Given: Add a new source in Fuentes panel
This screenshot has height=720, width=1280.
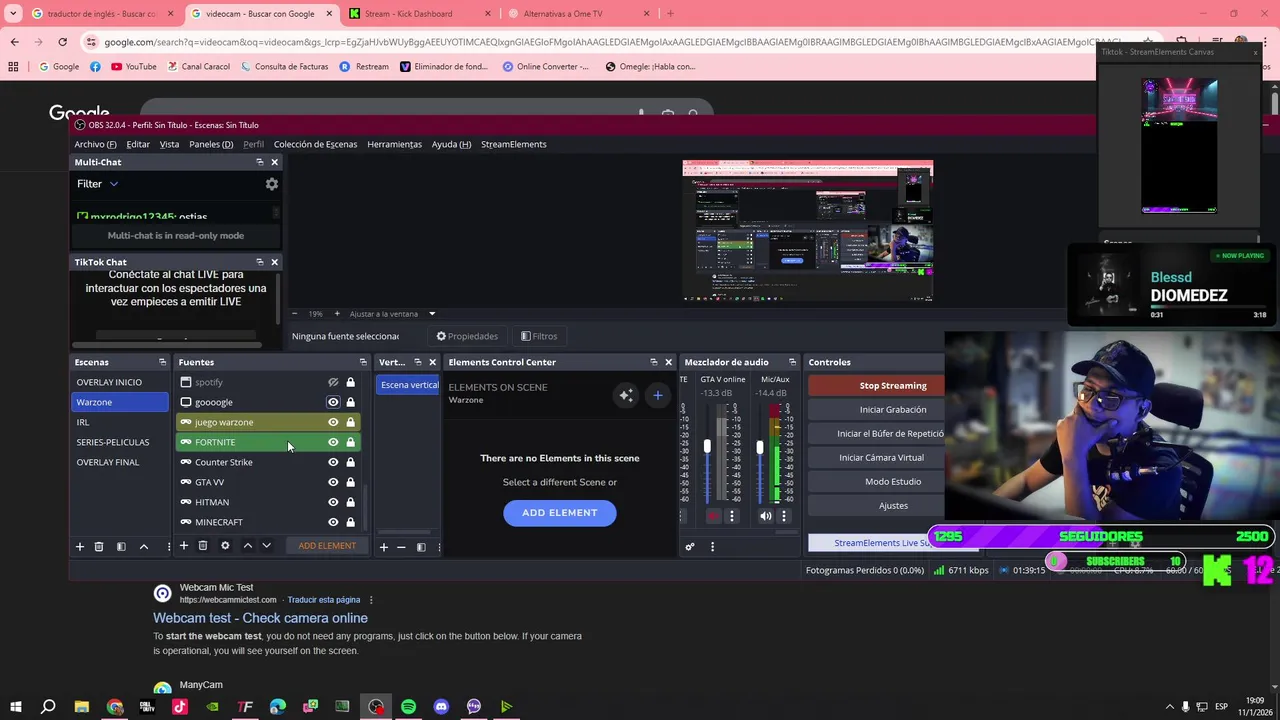Looking at the screenshot, I should 184,545.
